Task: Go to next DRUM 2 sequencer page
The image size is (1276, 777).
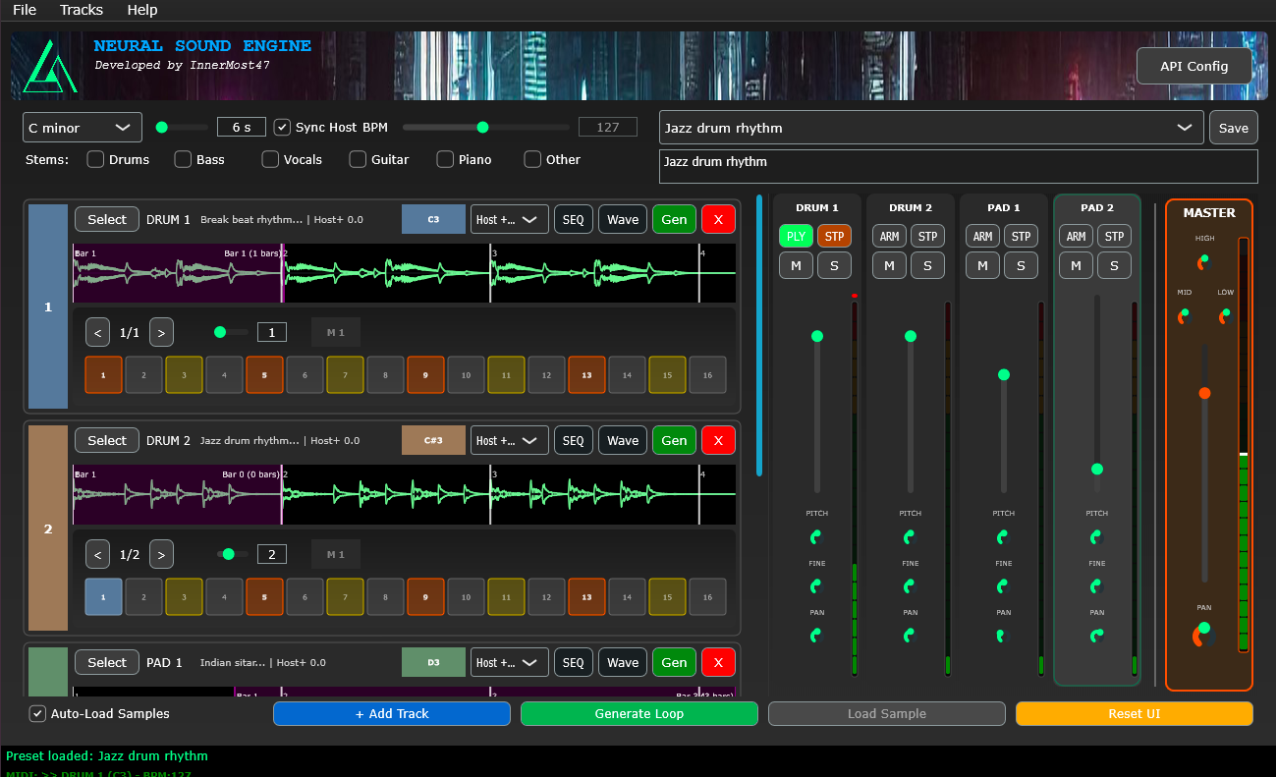Action: pyautogui.click(x=161, y=554)
